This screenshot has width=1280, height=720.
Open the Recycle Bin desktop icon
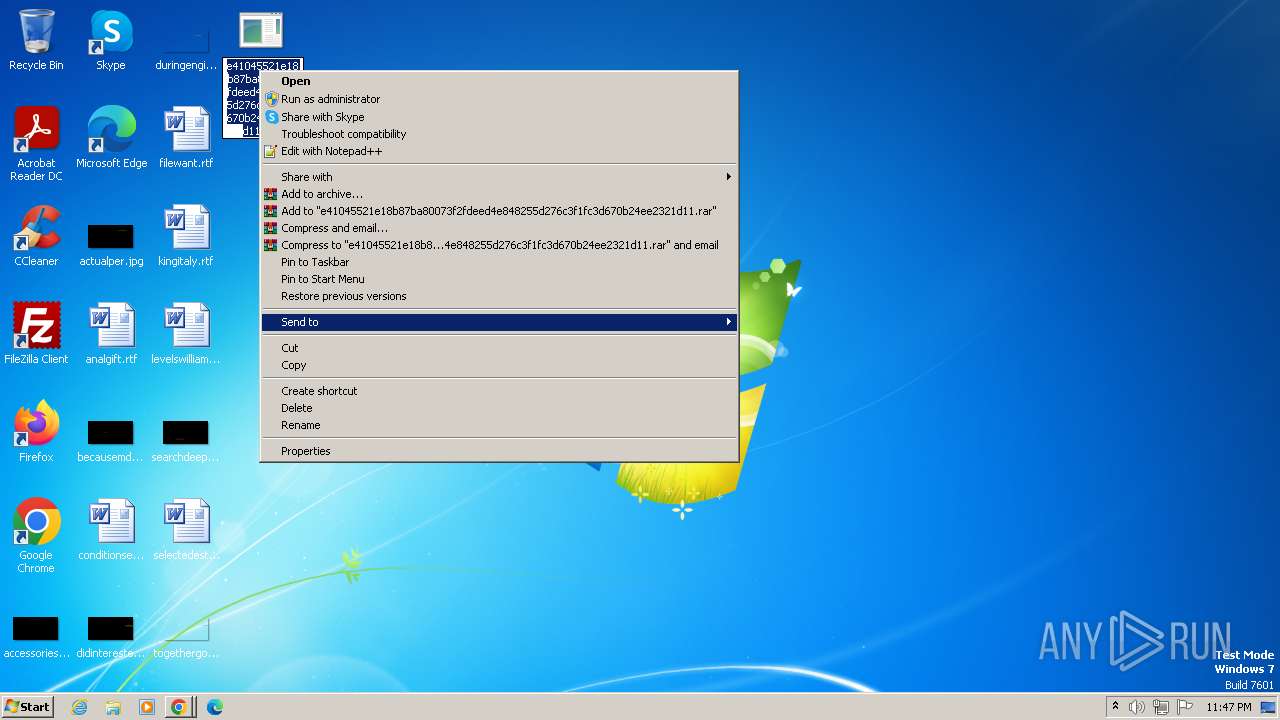coord(36,40)
